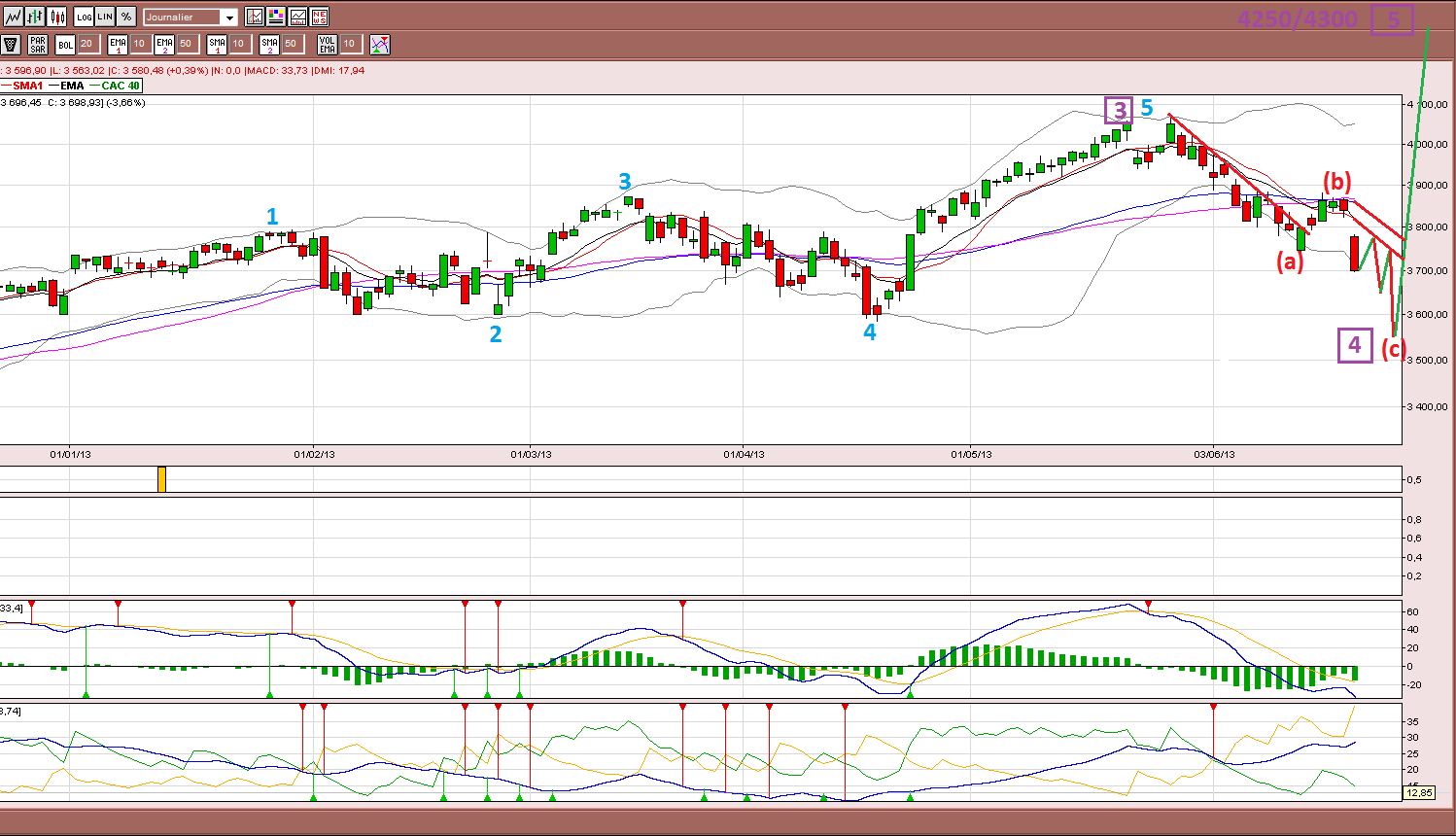Click the EMA legend label
The width and height of the screenshot is (1456, 836).
(x=72, y=86)
